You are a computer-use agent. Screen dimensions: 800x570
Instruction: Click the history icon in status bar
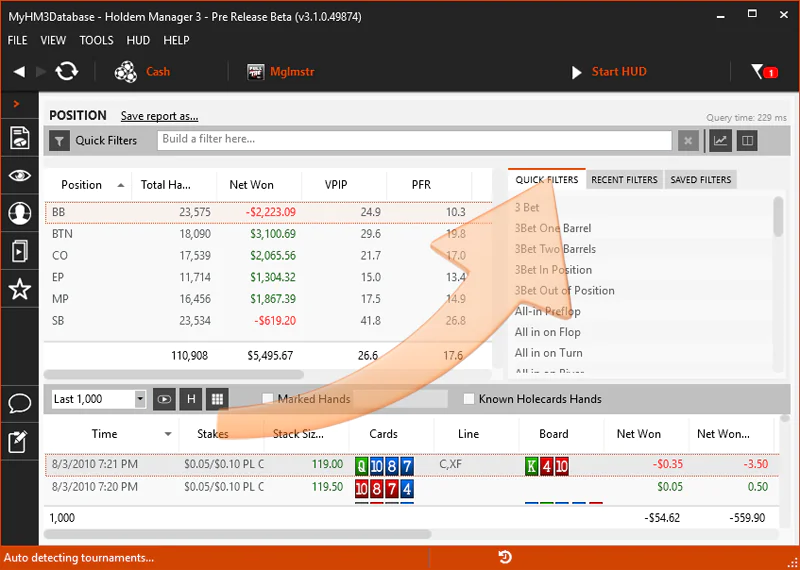[x=505, y=557]
